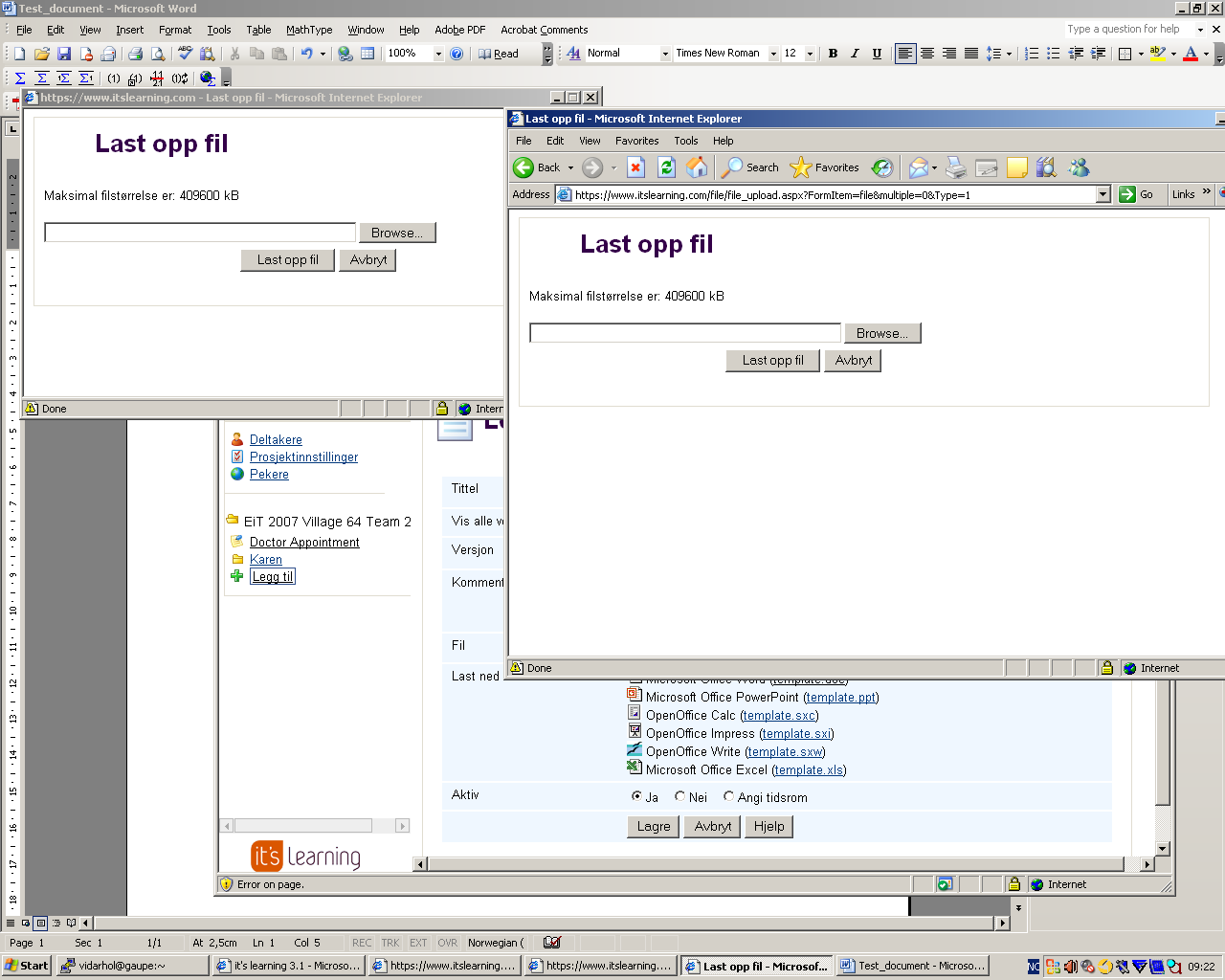Screen dimensions: 1225x980
Task: Open the Format menu in Word
Action: pos(175,30)
